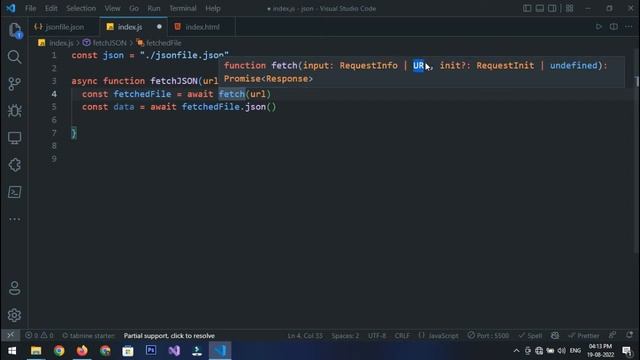
Task: Change the CRLF end of line sequence
Action: click(402, 336)
